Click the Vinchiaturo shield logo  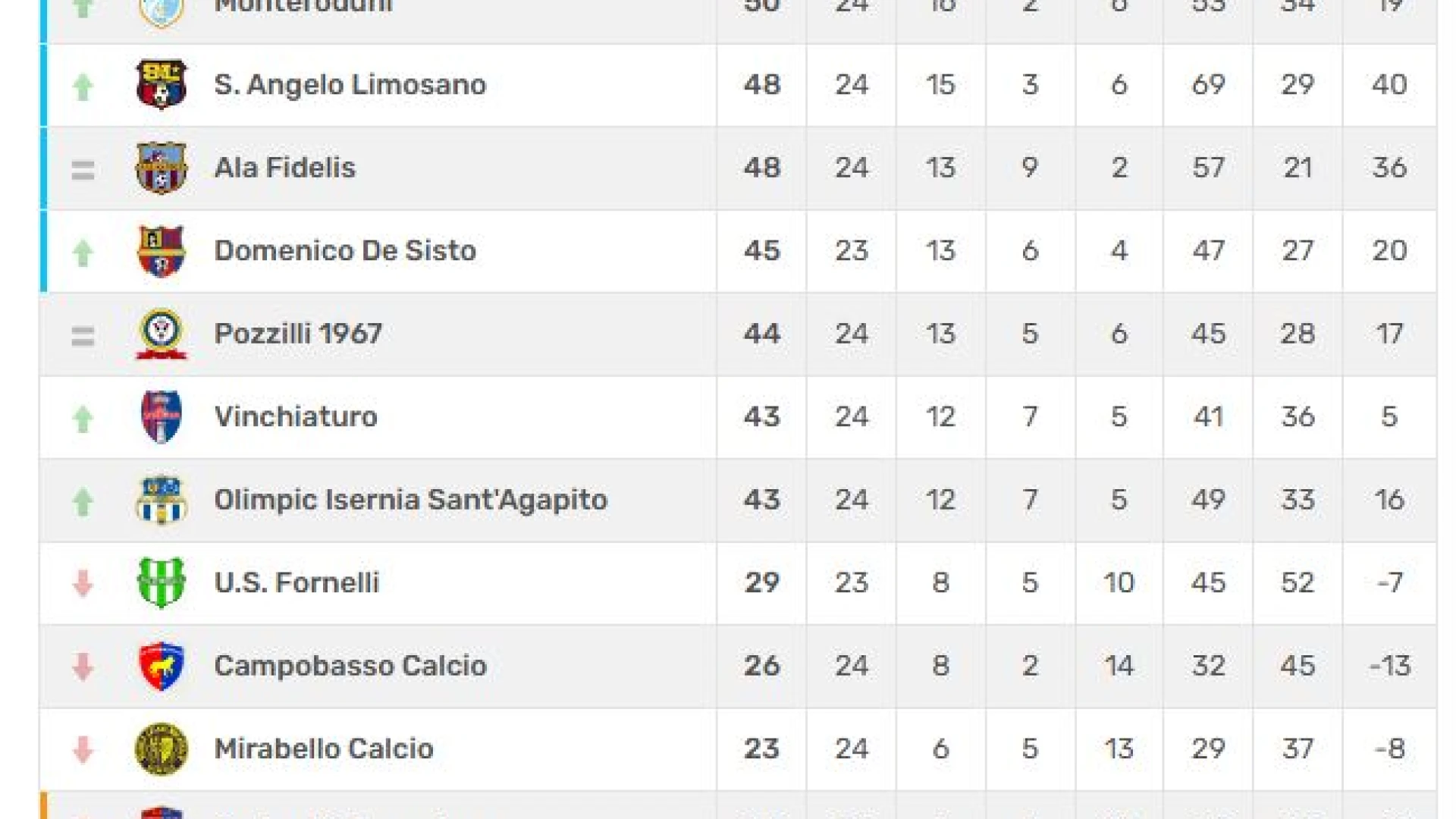(x=161, y=417)
